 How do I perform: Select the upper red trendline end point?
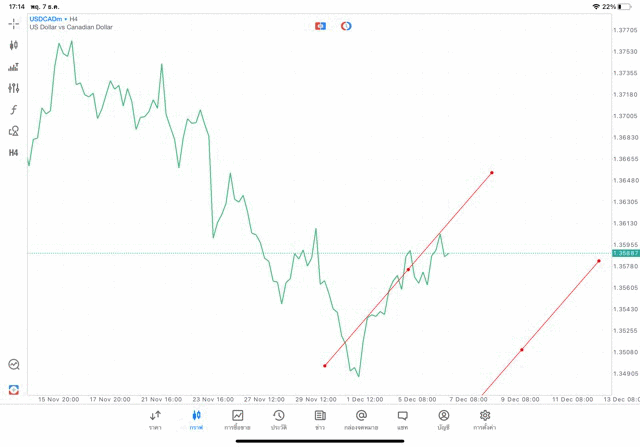(492, 172)
